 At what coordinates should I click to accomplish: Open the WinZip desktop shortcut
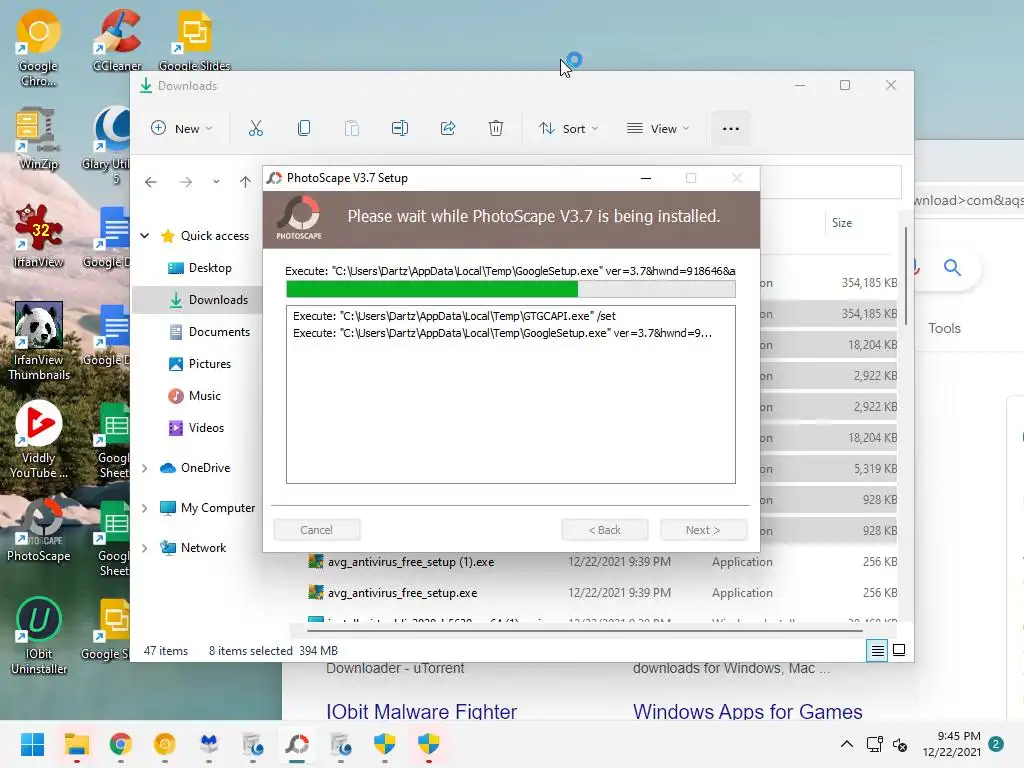[x=38, y=140]
